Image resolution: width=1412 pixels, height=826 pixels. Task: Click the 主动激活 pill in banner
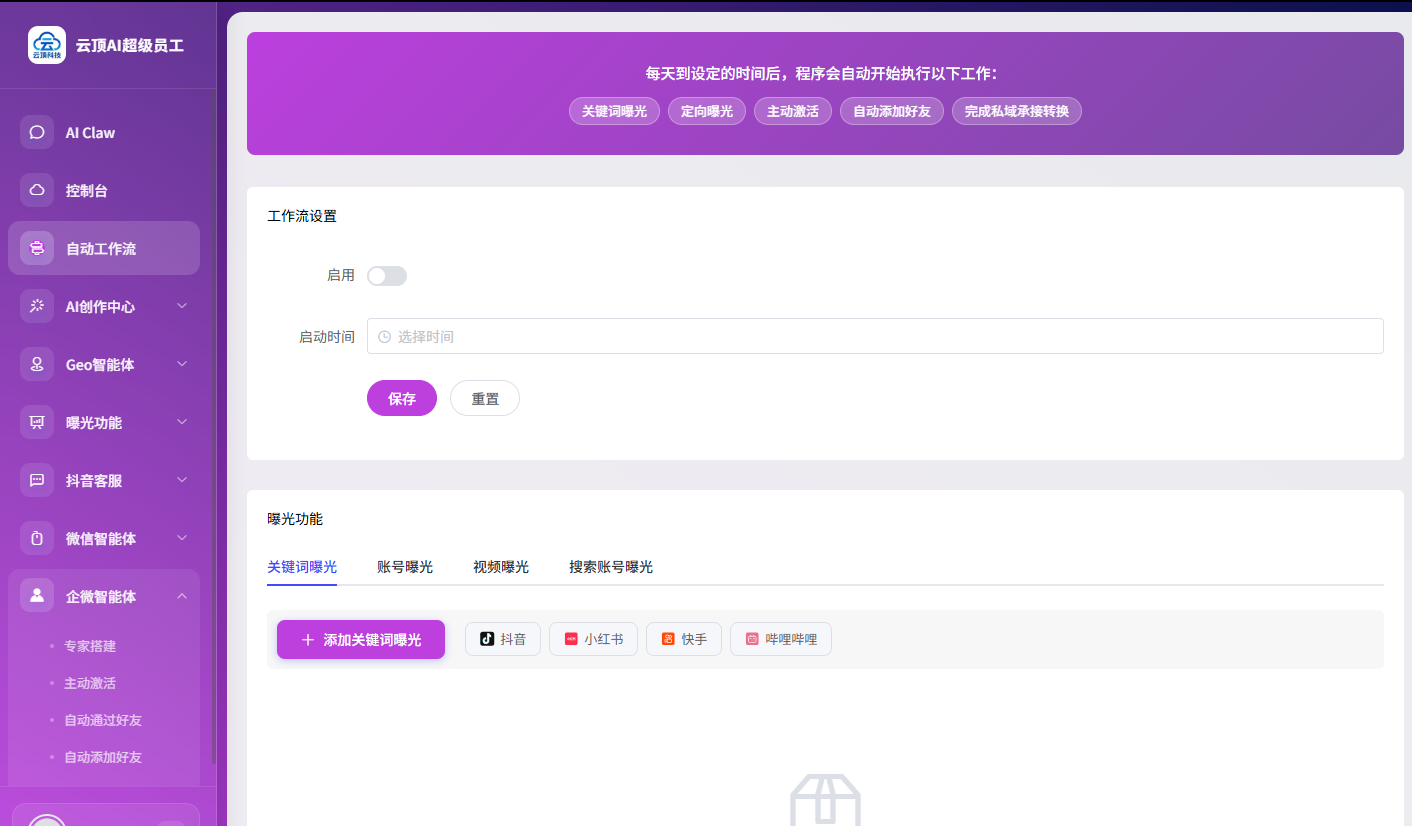tap(793, 111)
